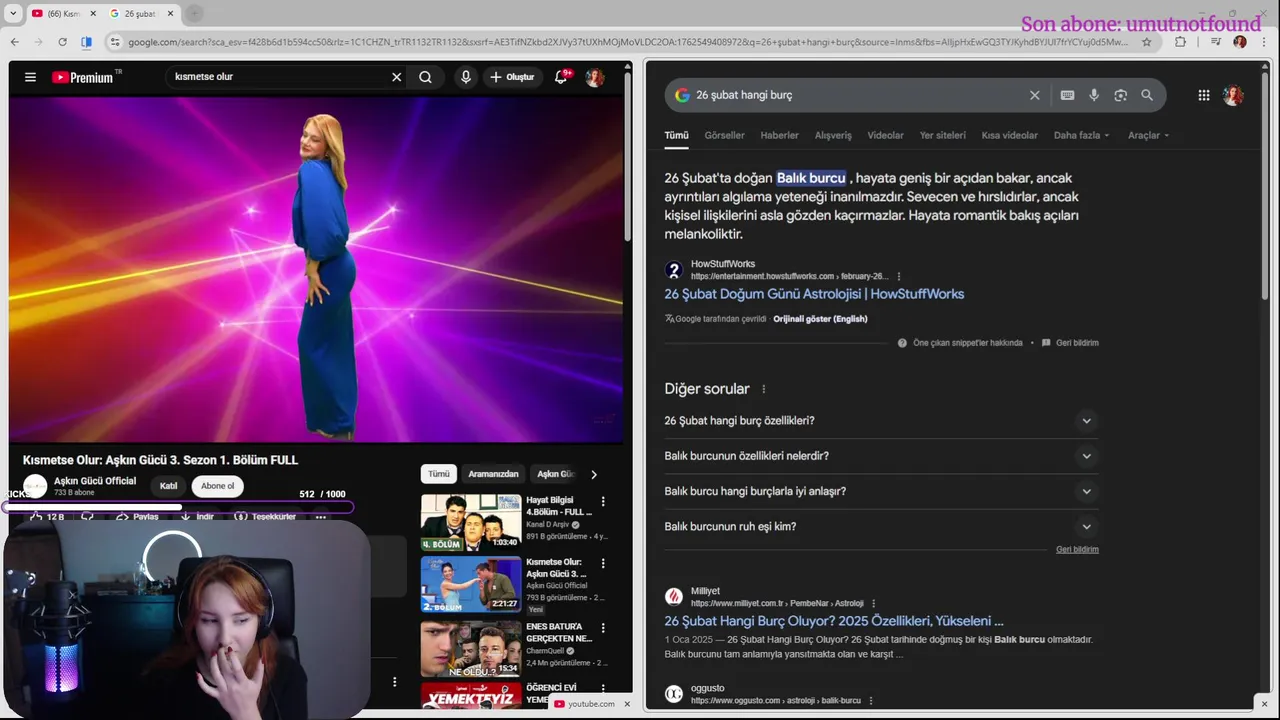
Task: Go back in the Chrome browser
Action: pyautogui.click(x=15, y=42)
